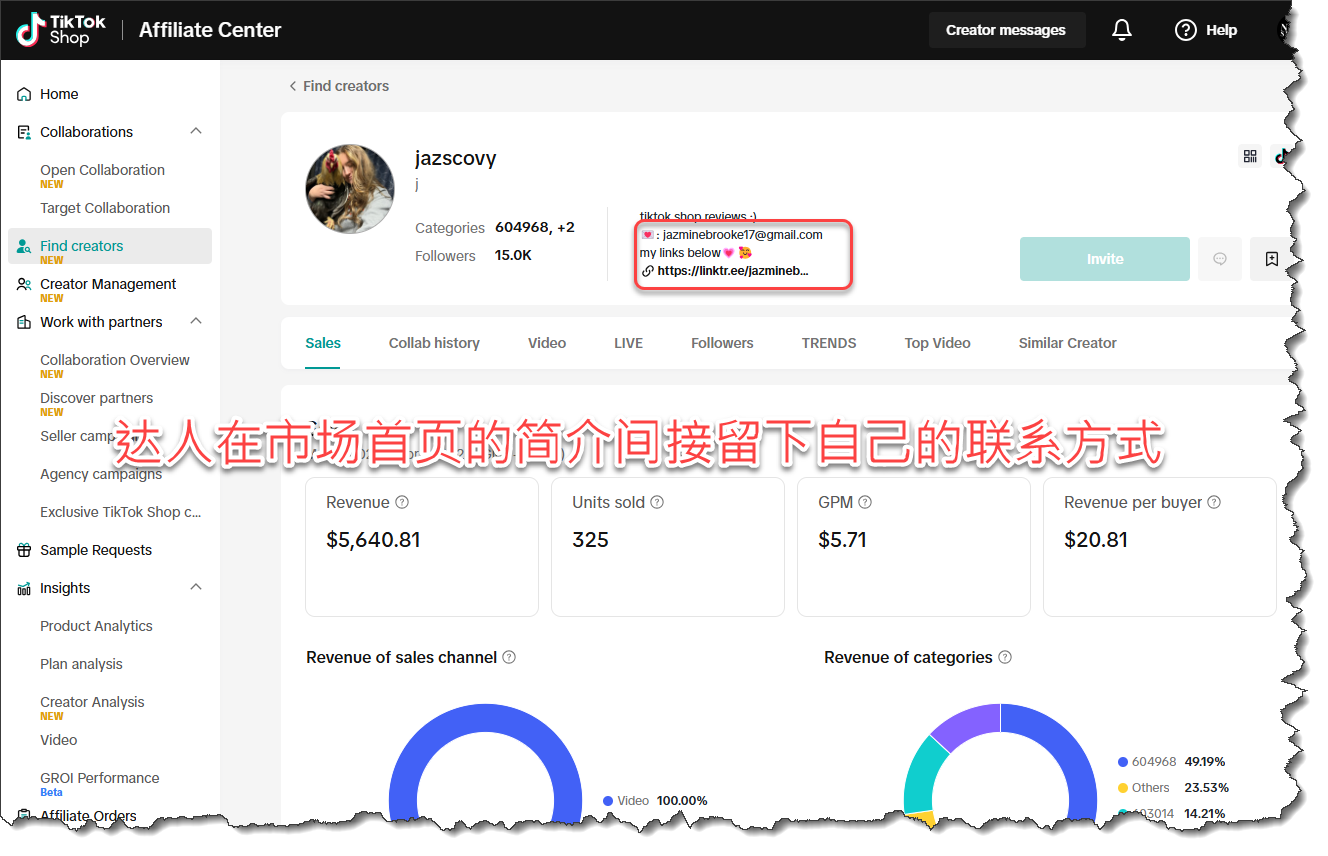The width and height of the screenshot is (1328, 856).
Task: Open the Video tab
Action: pyautogui.click(x=547, y=343)
